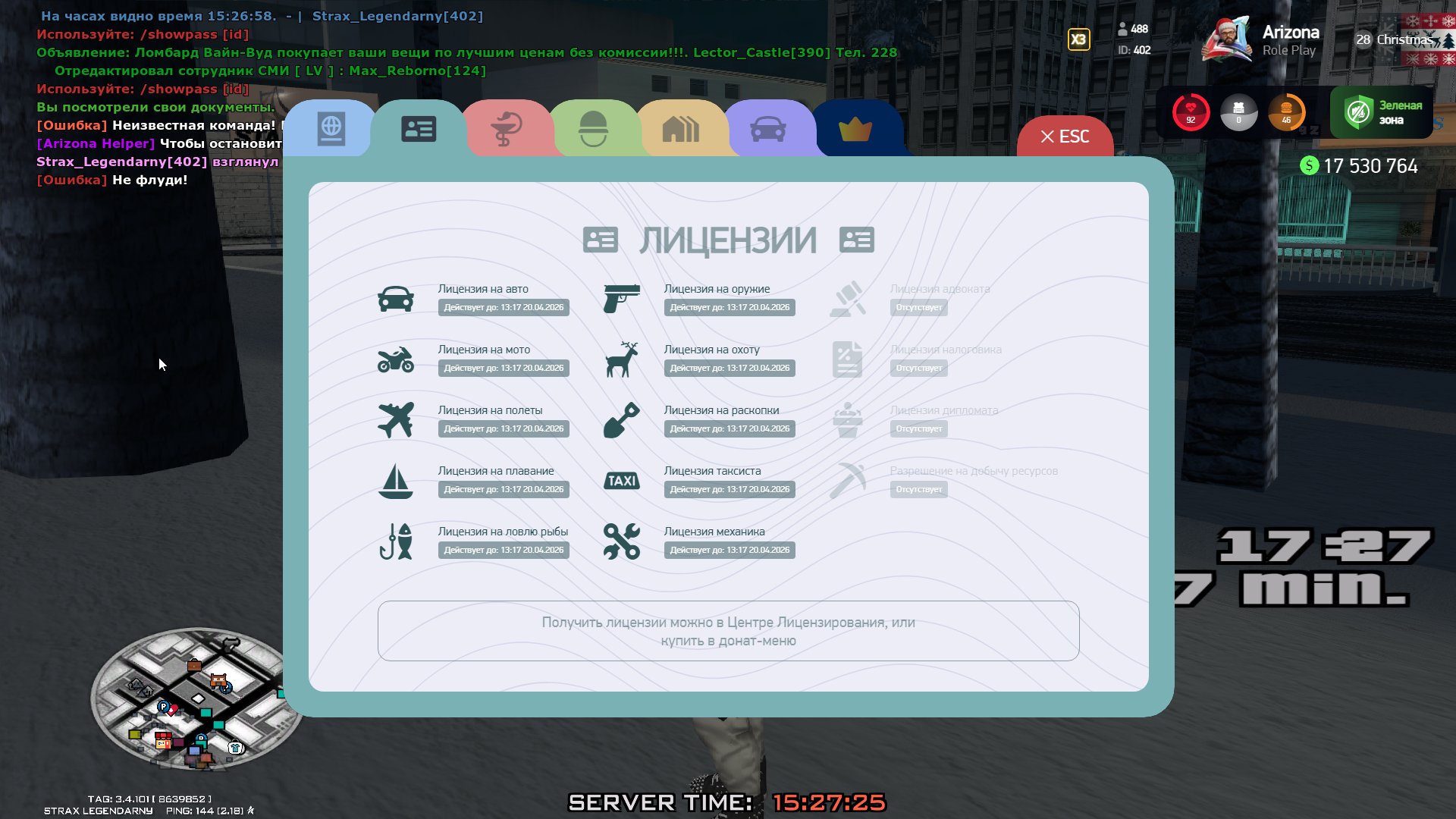This screenshot has height=819, width=1456.
Task: Click the licensing center info box
Action: 728,631
